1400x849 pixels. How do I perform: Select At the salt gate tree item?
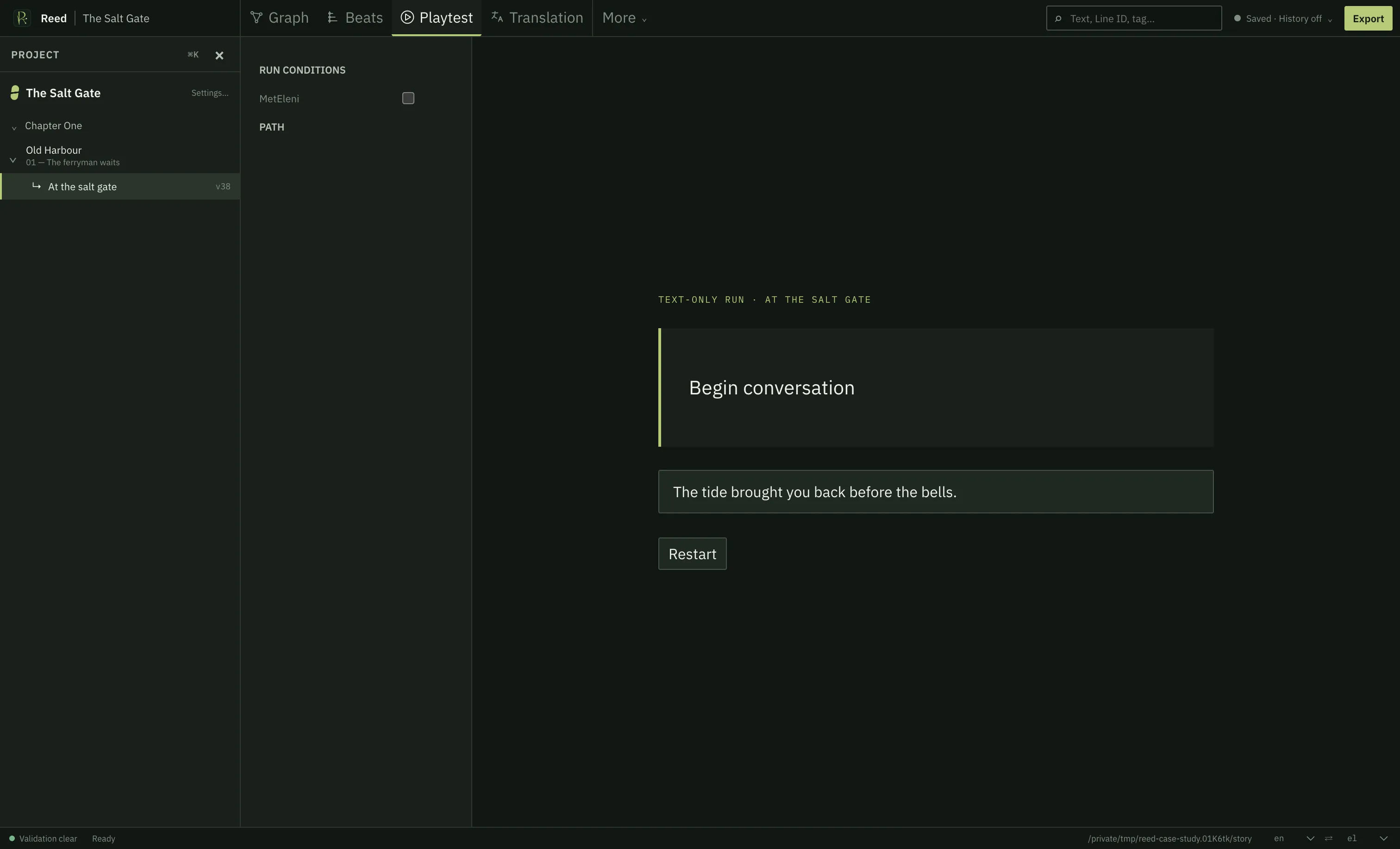tap(120, 187)
